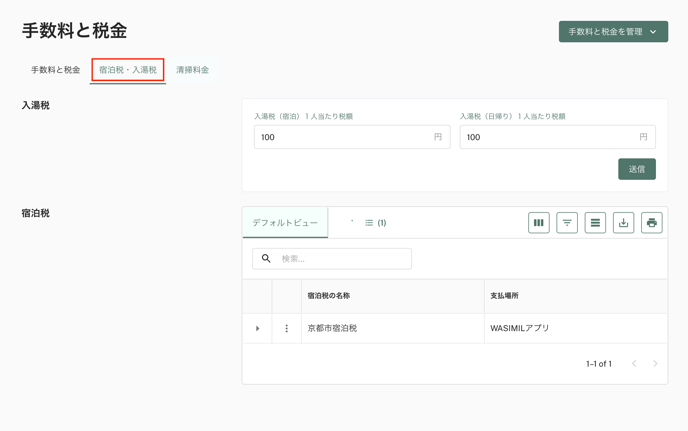This screenshot has height=431, width=688.
Task: Switch to the 手数料と税金 tab
Action: [x=55, y=70]
